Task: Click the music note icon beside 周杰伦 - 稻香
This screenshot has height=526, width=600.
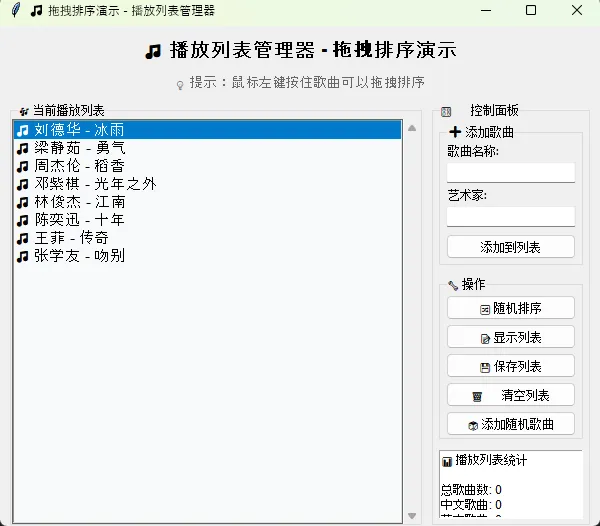Action: (x=23, y=166)
